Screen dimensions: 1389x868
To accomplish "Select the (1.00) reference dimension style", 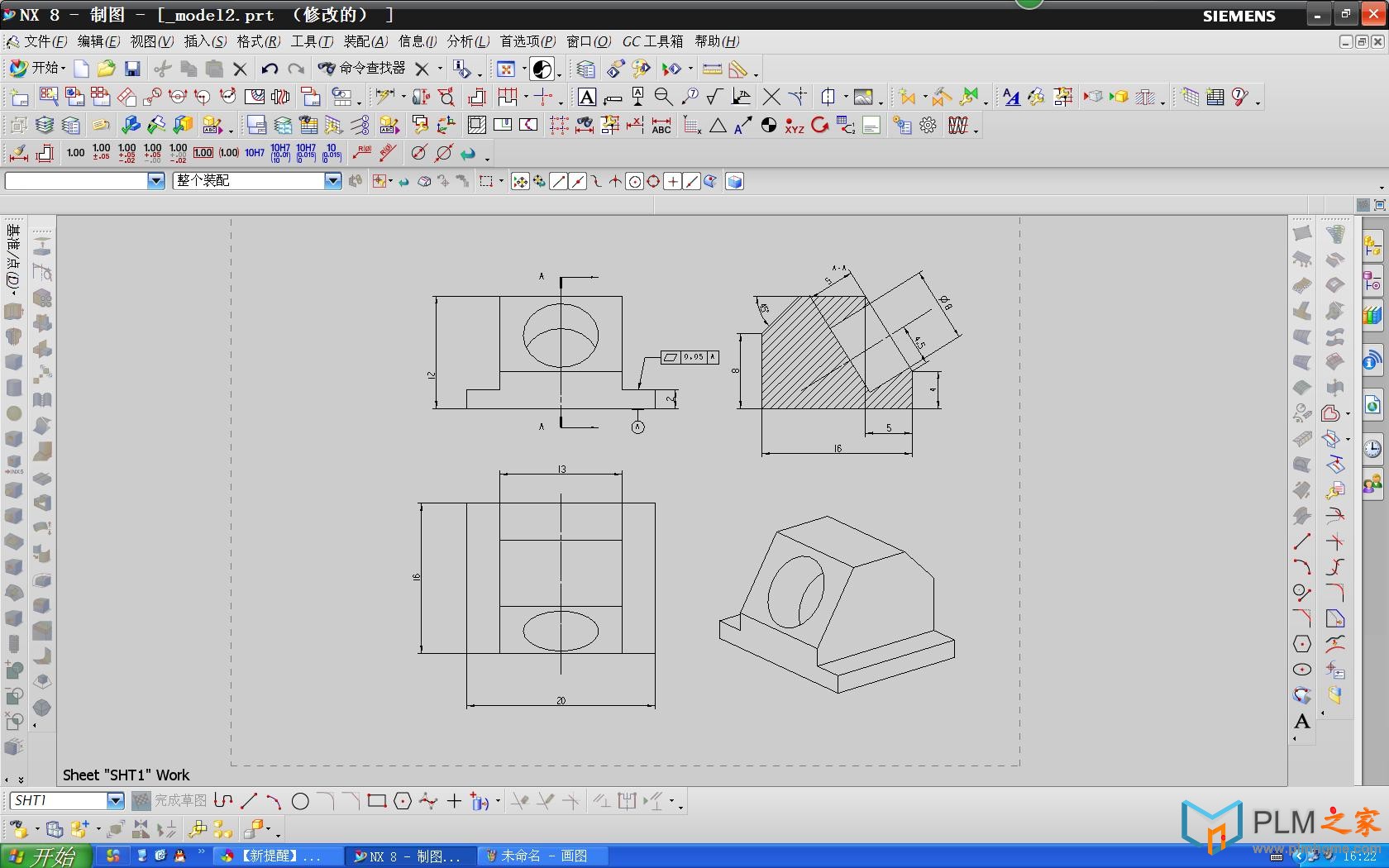I will 229,153.
